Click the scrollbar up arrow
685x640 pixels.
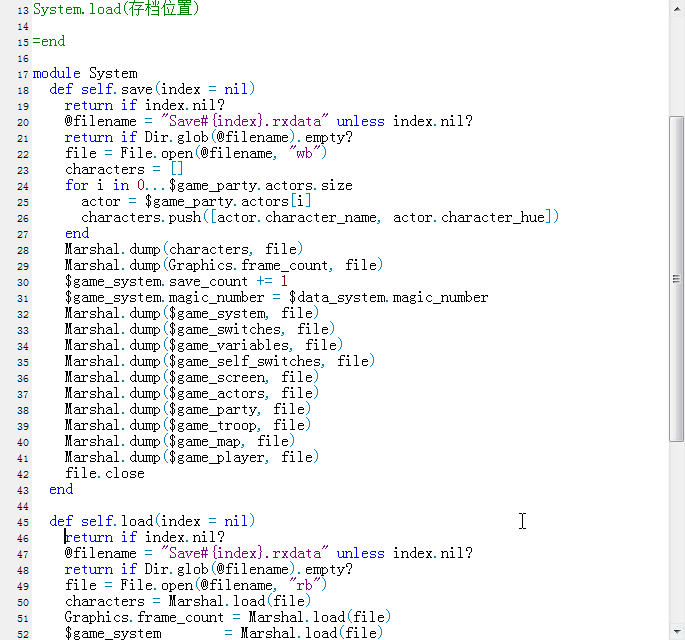click(x=676, y=9)
